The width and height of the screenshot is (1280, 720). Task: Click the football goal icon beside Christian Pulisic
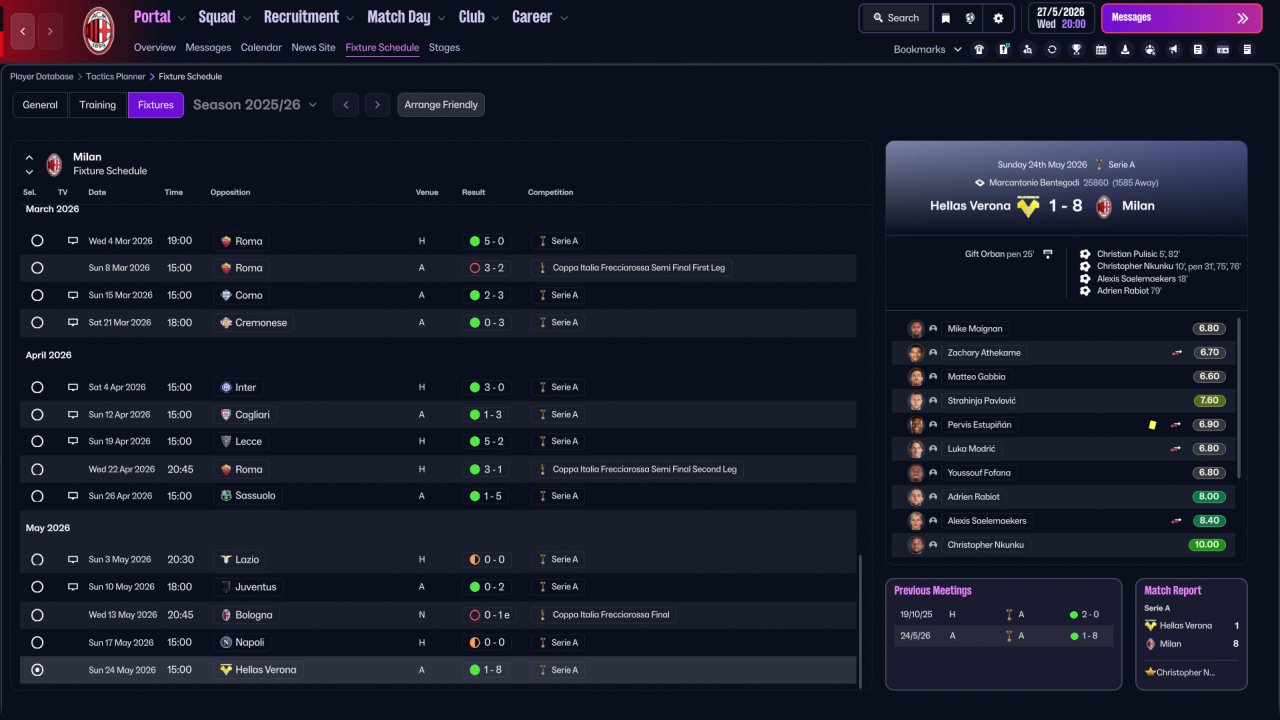[1085, 254]
